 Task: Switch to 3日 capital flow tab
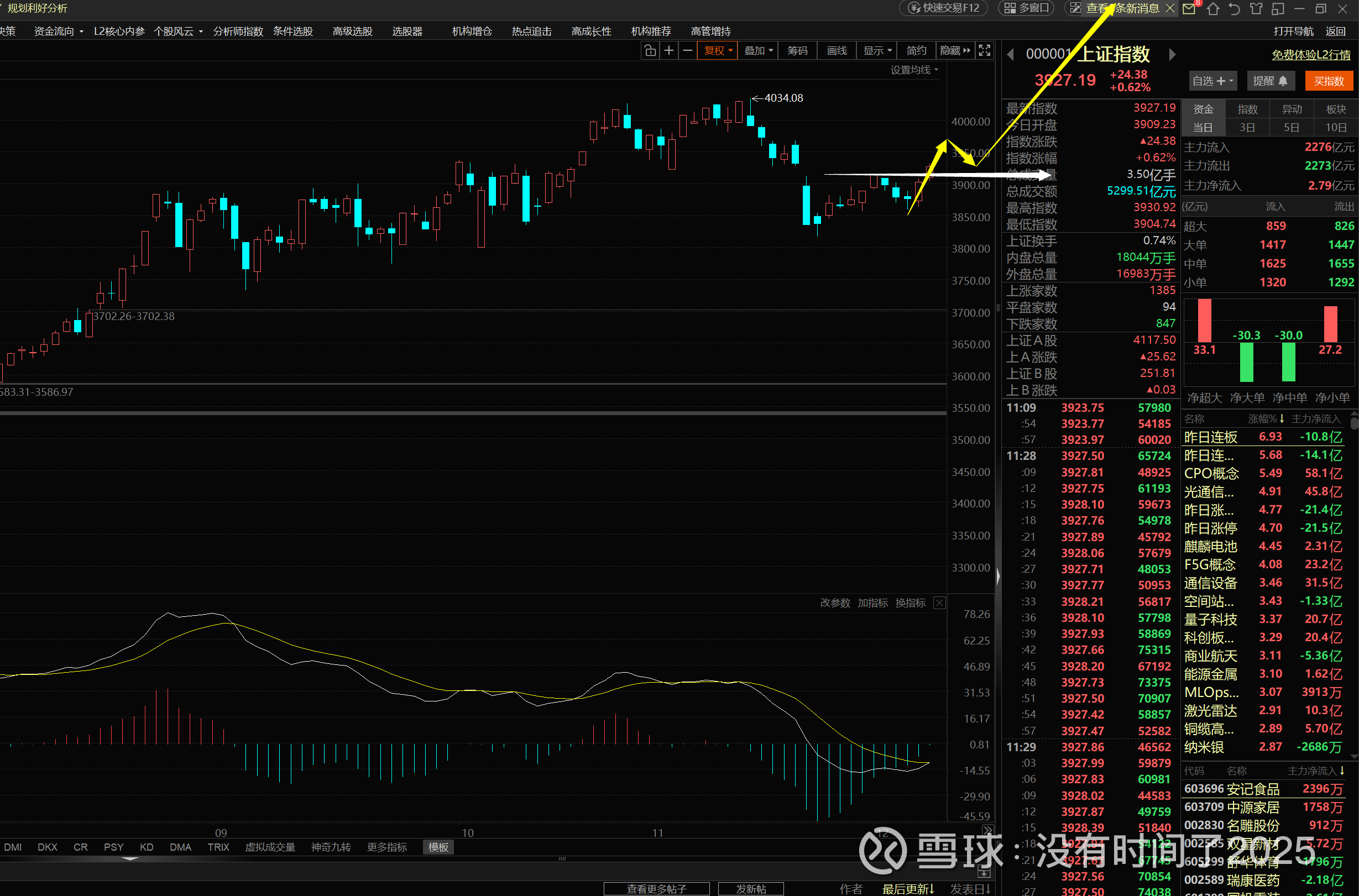tap(1247, 128)
